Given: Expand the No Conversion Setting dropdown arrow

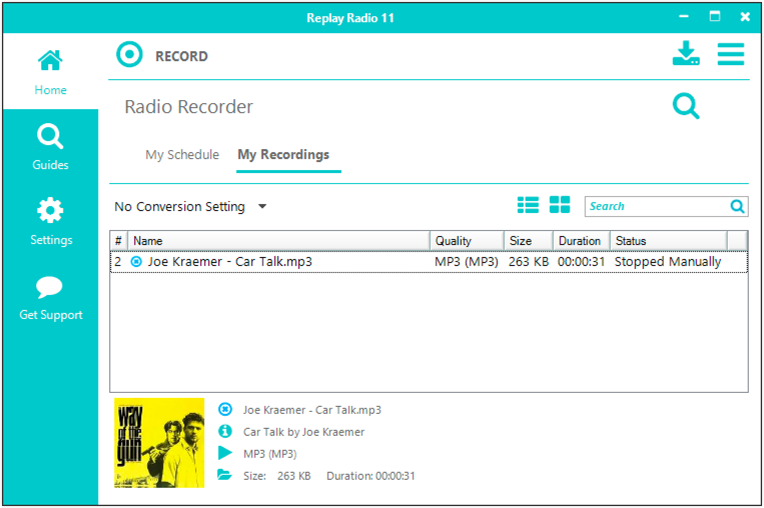Looking at the screenshot, I should point(262,207).
